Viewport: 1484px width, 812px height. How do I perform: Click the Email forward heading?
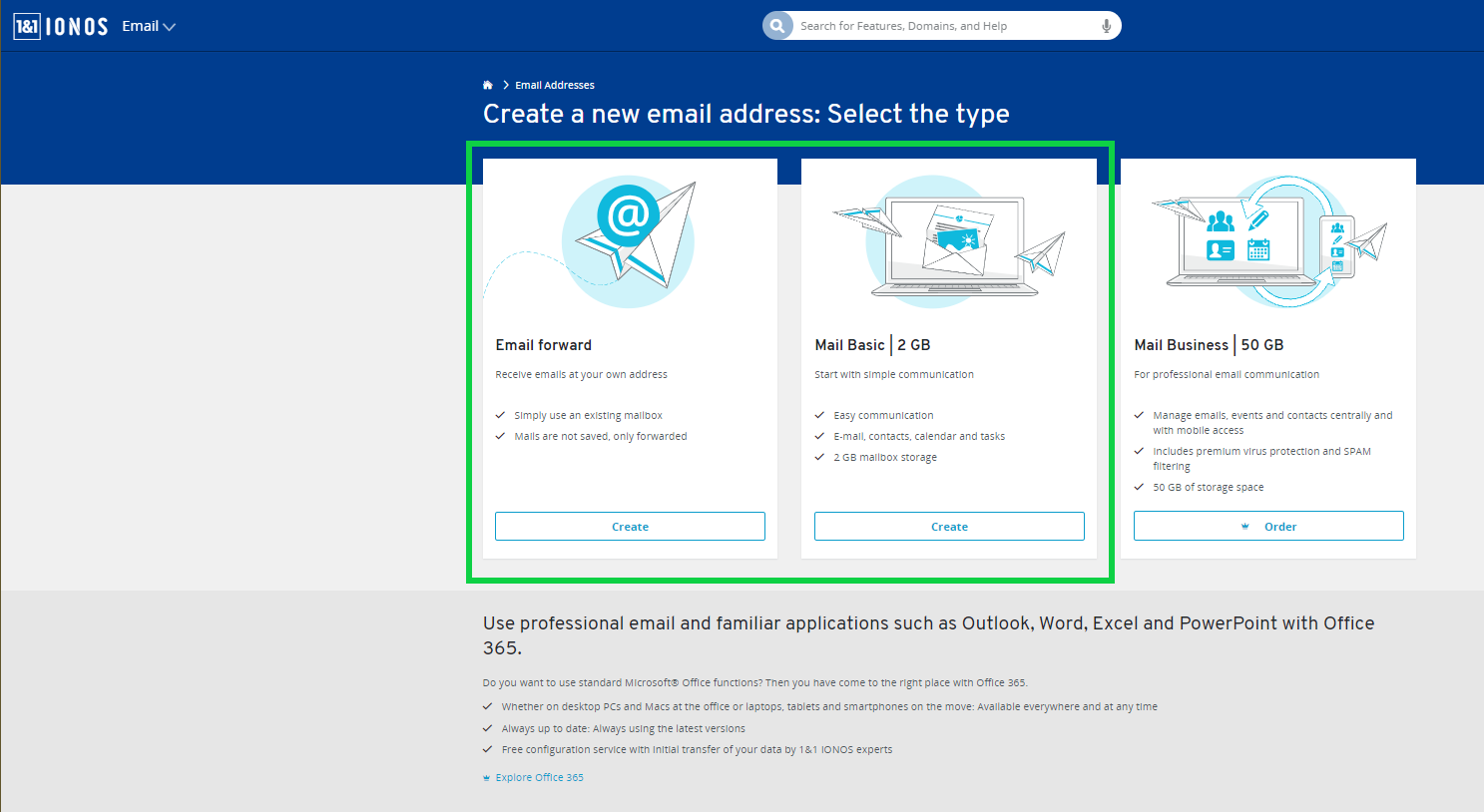544,345
